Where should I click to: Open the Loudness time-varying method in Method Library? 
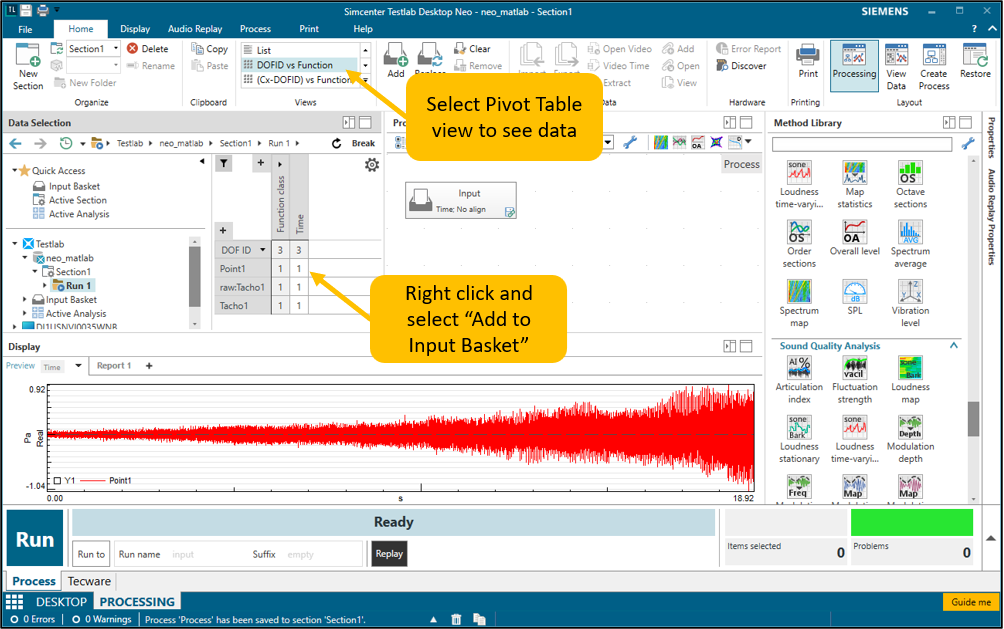tap(799, 184)
